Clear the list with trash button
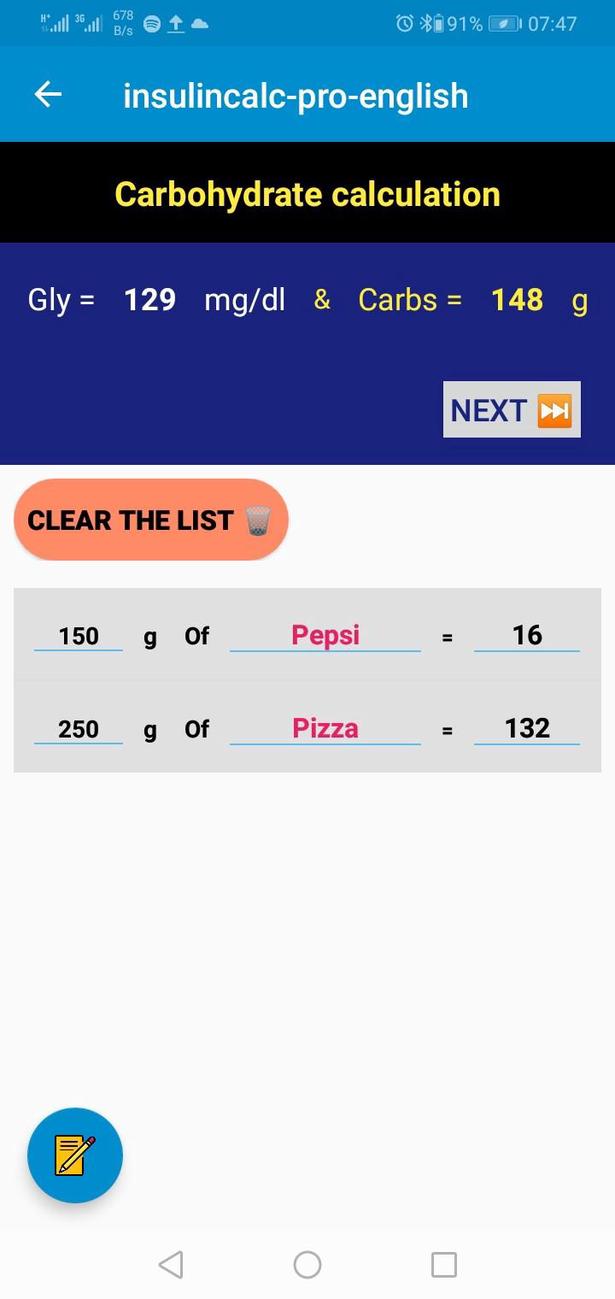This screenshot has height=1299, width=615. click(x=151, y=520)
